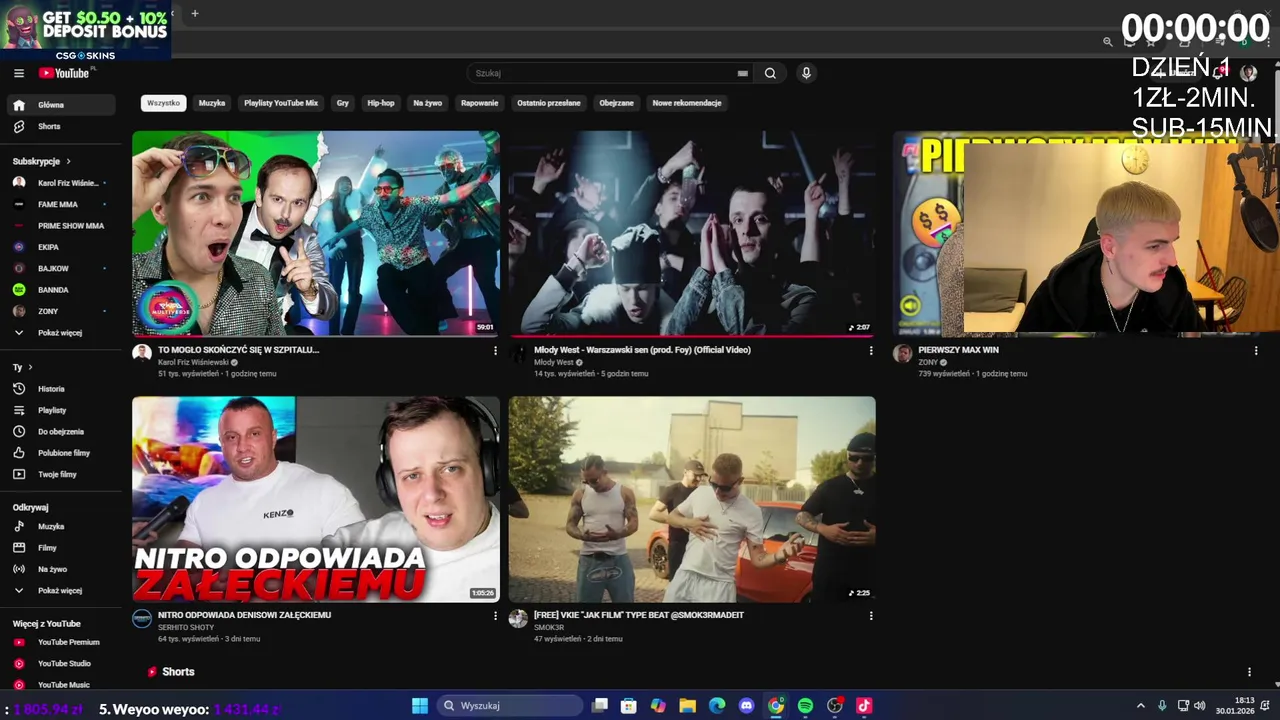Start voice search with the microphone icon
Screen dimensions: 1280x720
806,73
